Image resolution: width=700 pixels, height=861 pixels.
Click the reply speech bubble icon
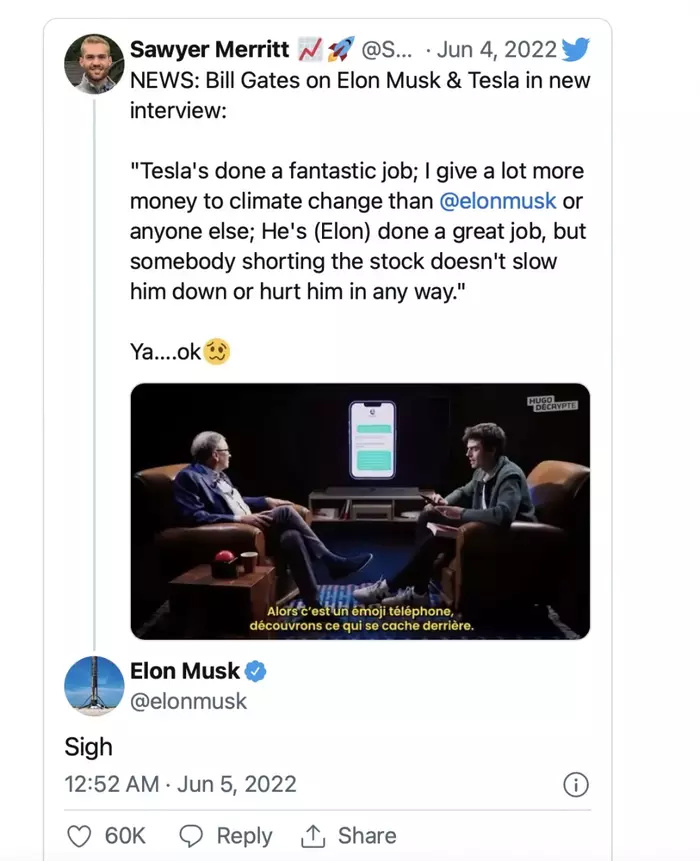click(x=191, y=836)
